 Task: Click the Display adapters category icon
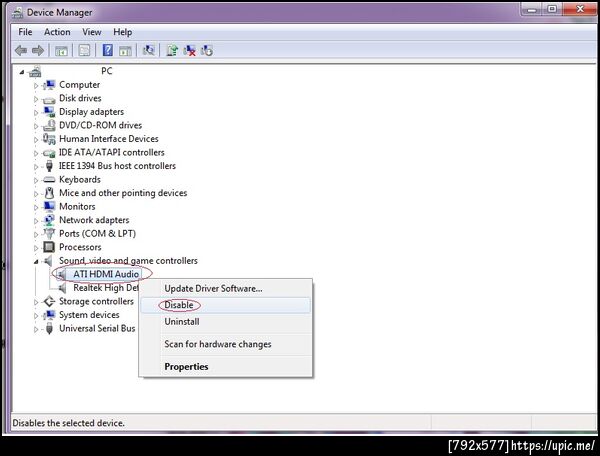pyautogui.click(x=49, y=112)
